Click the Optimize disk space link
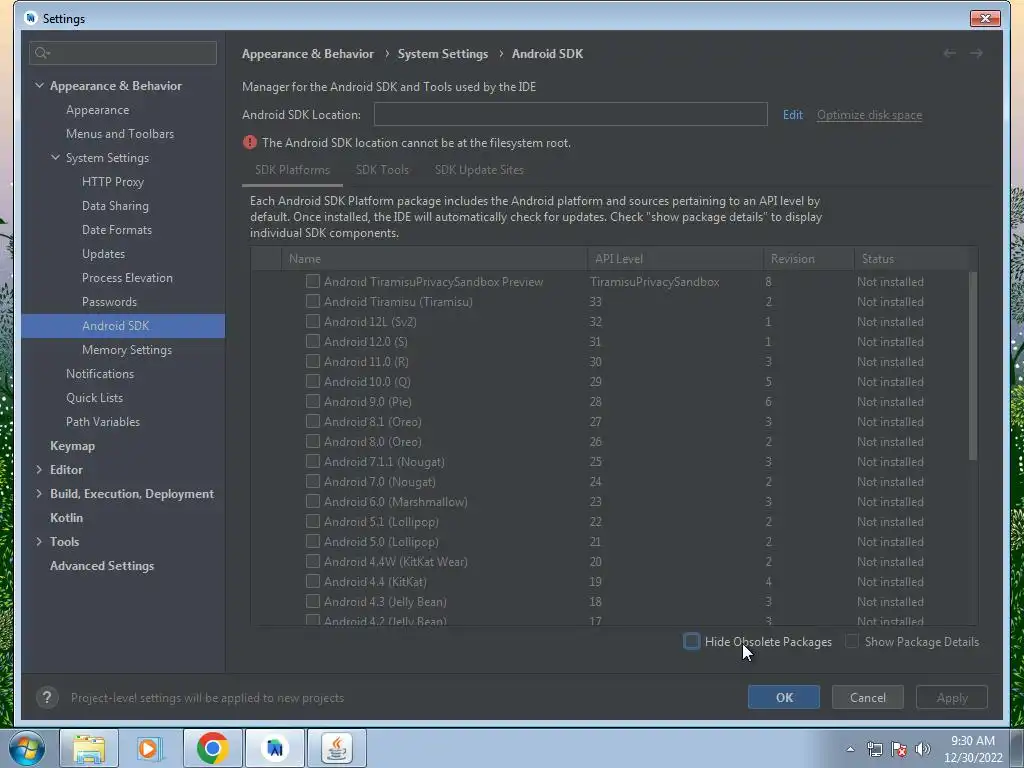 click(869, 115)
